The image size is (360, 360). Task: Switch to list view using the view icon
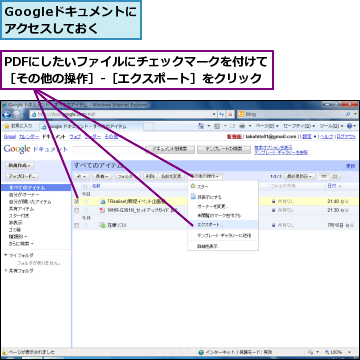[x=323, y=176]
